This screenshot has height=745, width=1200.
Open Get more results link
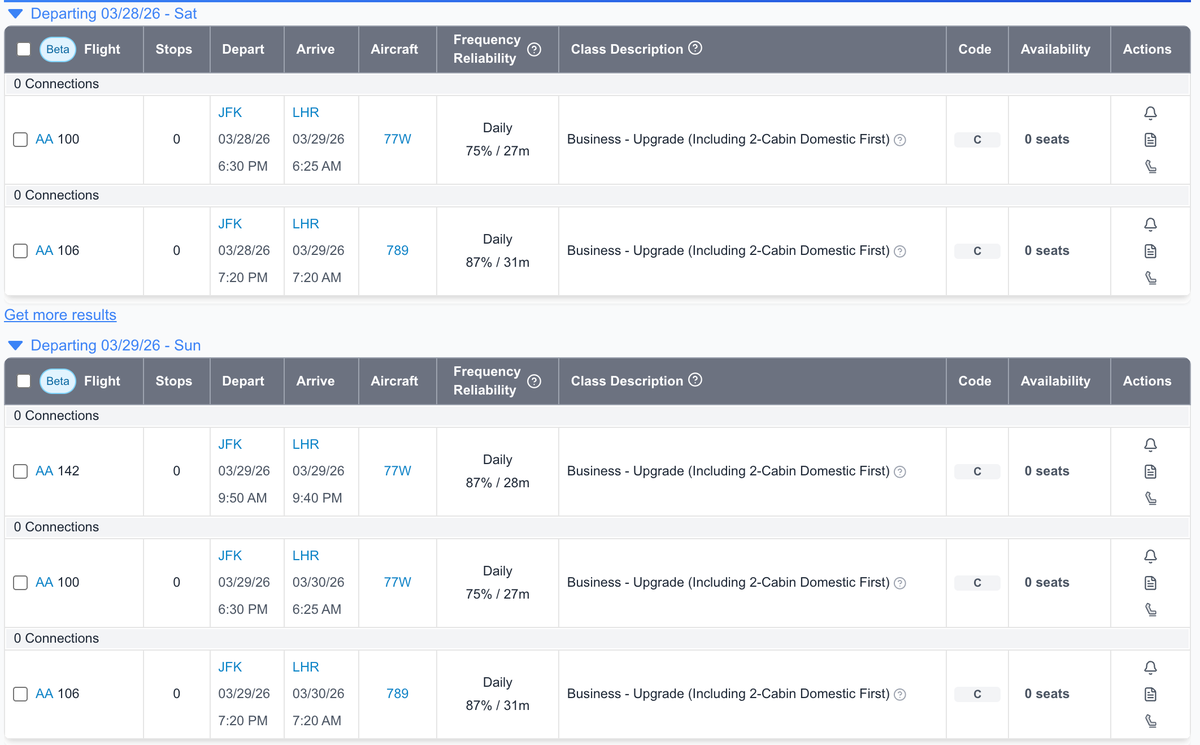[59, 315]
